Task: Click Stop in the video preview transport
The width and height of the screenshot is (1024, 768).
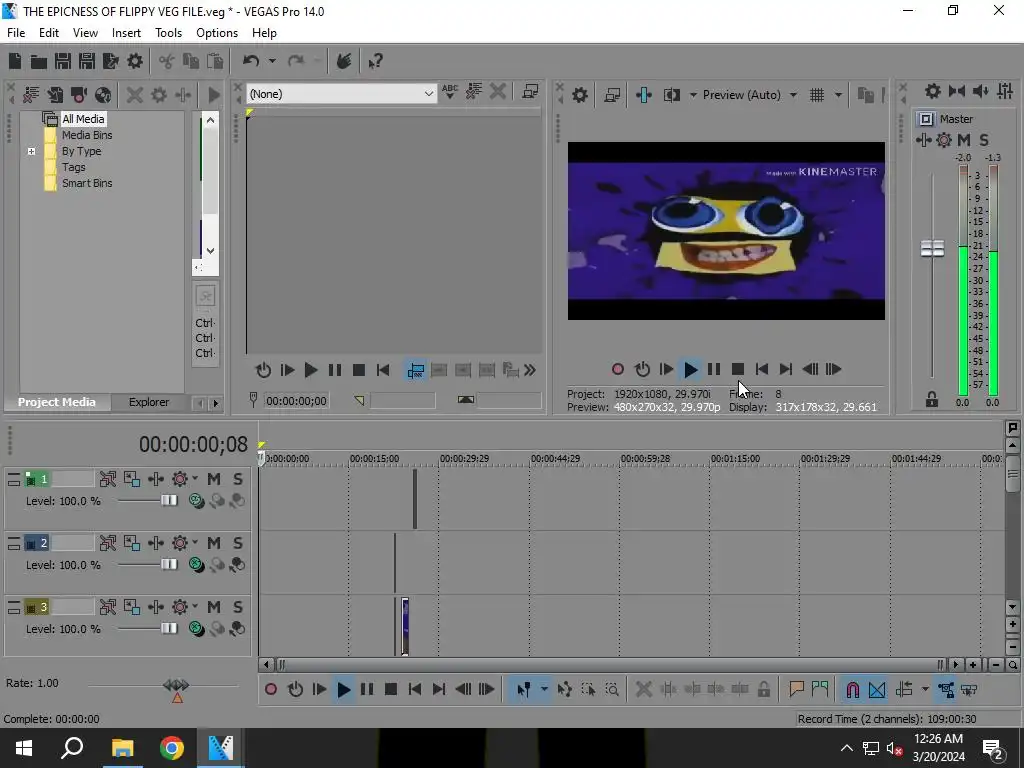Action: click(x=738, y=370)
